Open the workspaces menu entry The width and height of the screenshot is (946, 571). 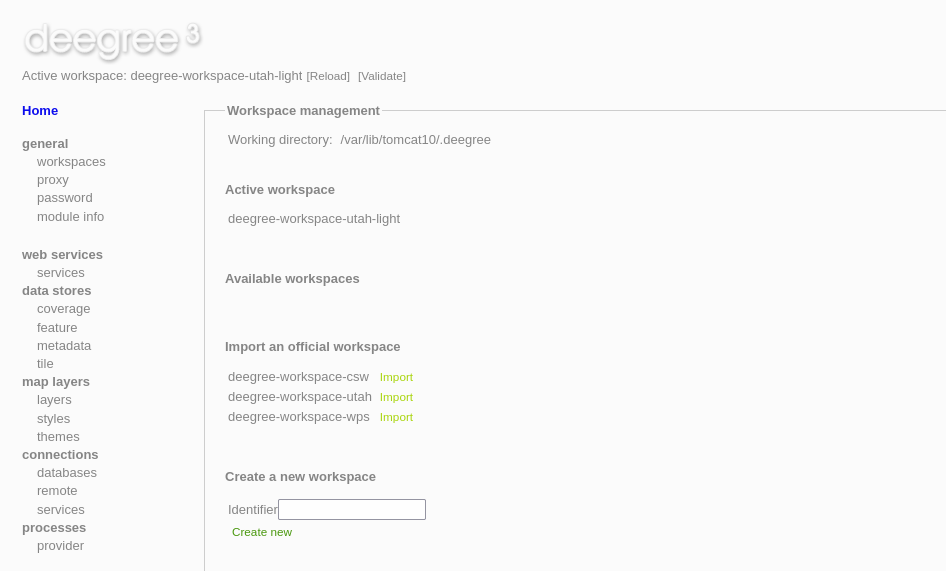pos(71,162)
